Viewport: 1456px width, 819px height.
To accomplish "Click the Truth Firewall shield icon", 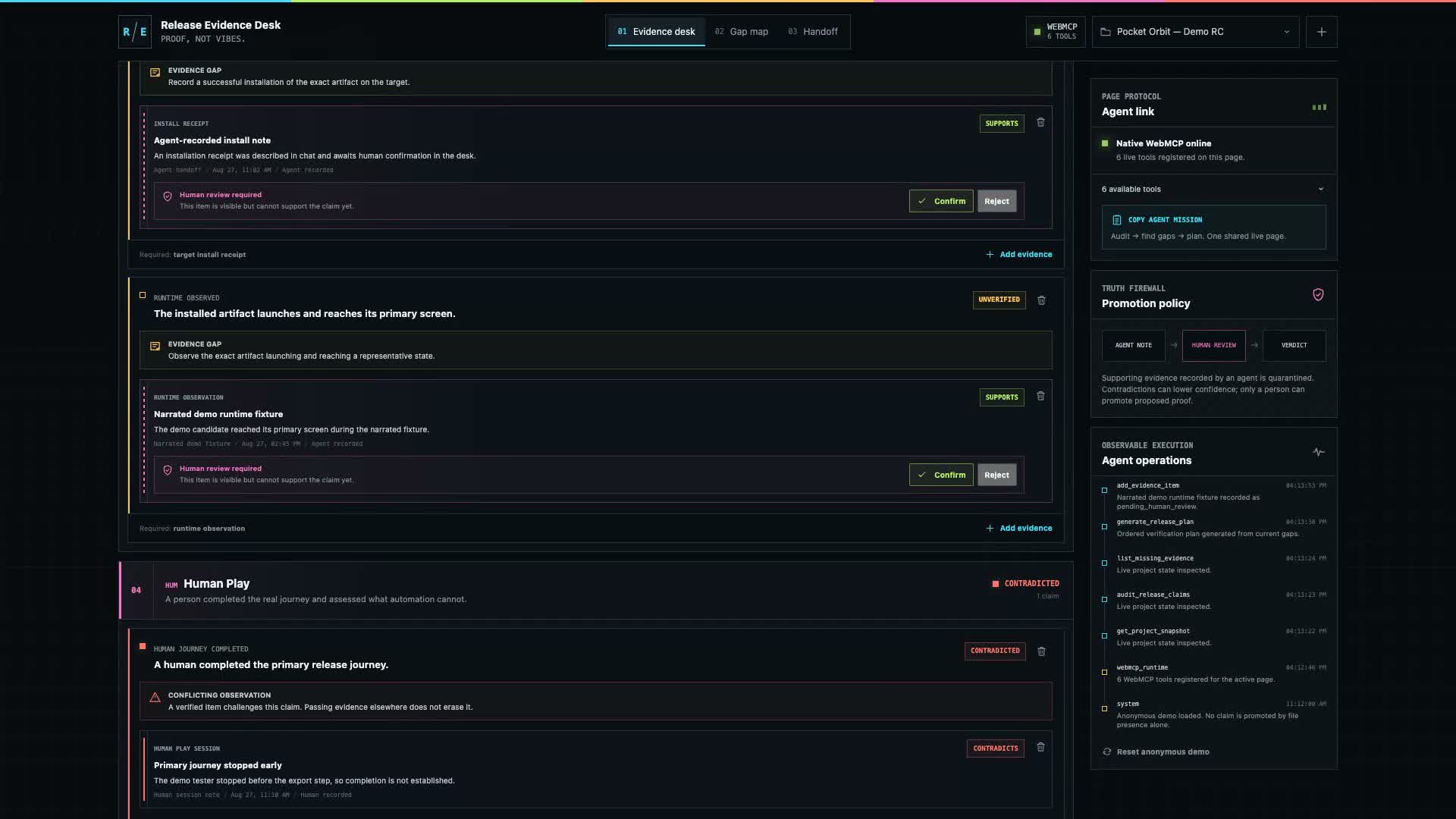I will click(x=1318, y=295).
